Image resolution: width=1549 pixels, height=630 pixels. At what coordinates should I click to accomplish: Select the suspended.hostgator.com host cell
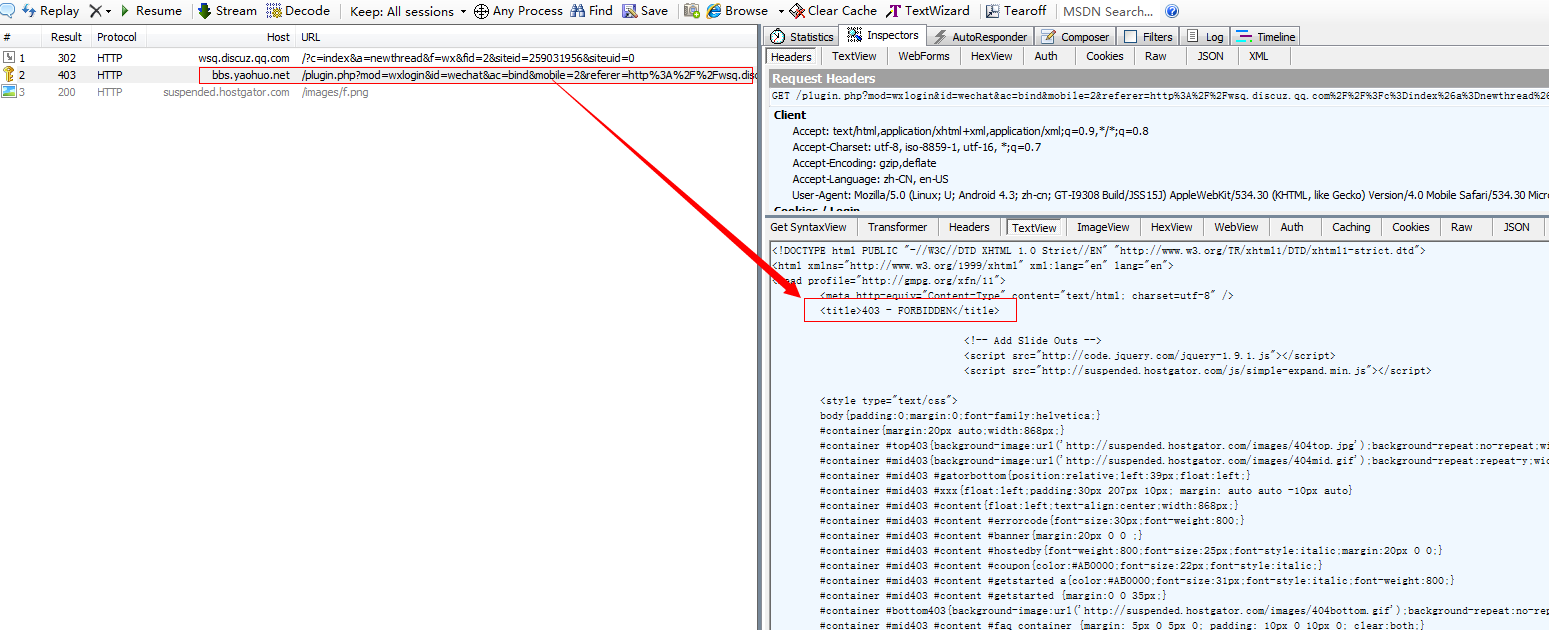pos(226,92)
